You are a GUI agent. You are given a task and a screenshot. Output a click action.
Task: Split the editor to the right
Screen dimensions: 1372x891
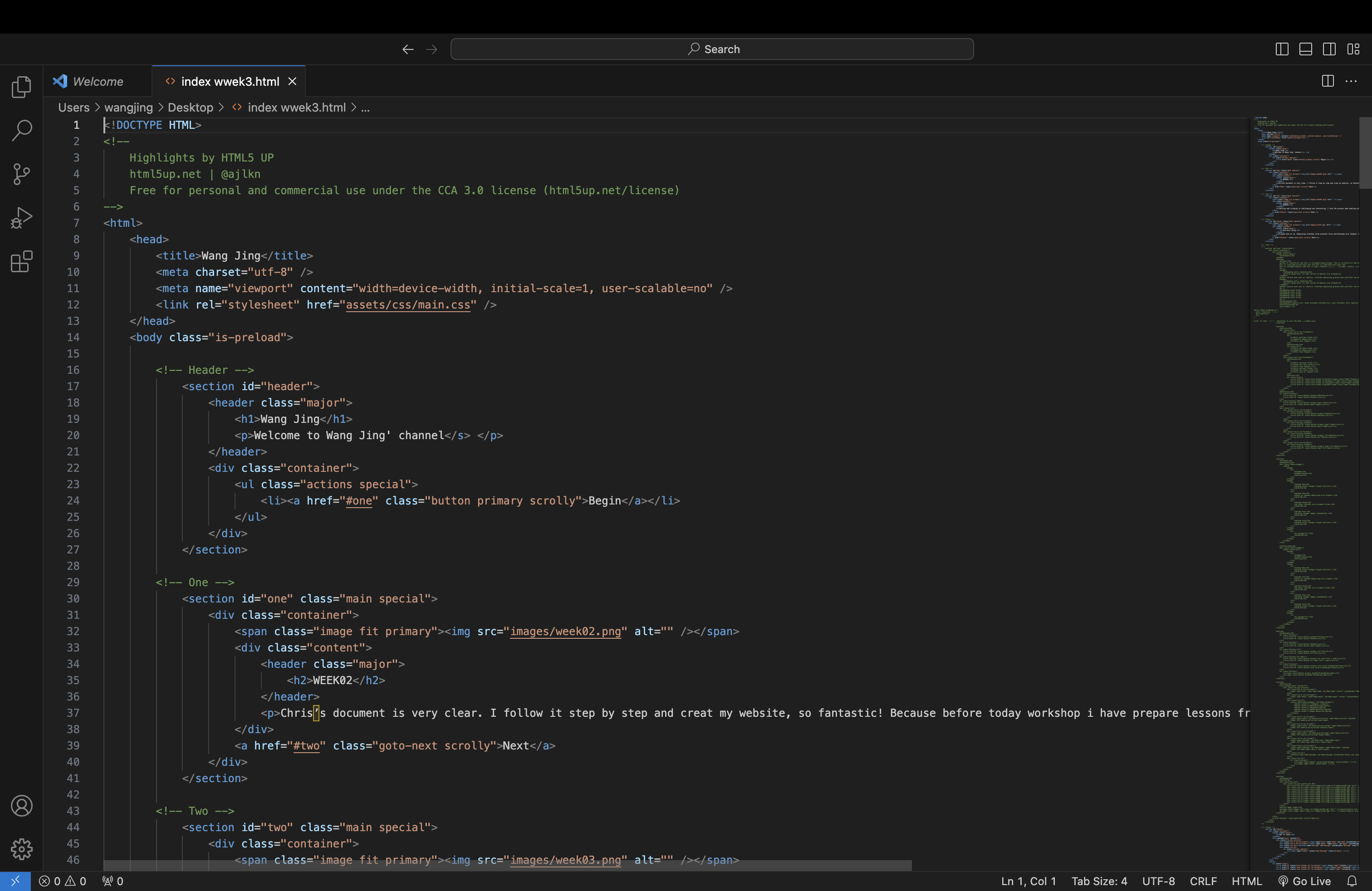(x=1328, y=81)
